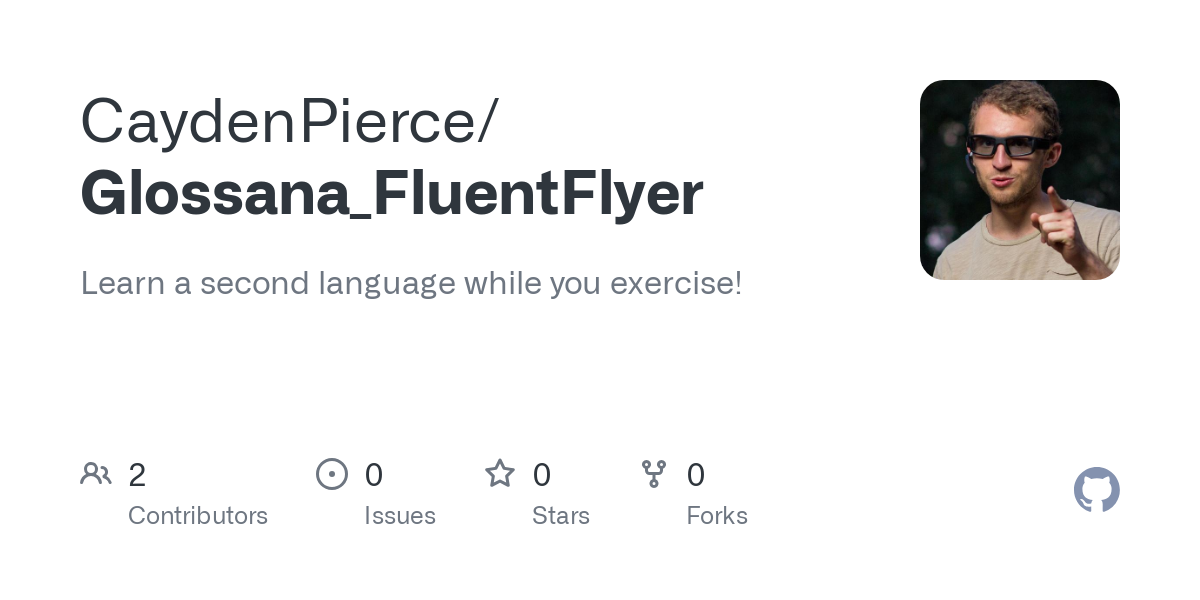Click the zero count above Stars
The height and width of the screenshot is (600, 1200).
(x=541, y=475)
